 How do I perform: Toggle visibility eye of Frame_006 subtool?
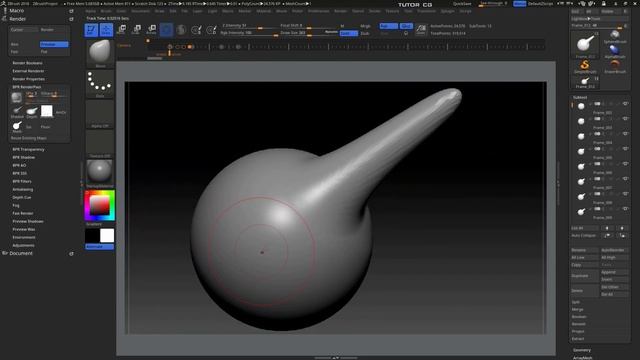[625, 164]
